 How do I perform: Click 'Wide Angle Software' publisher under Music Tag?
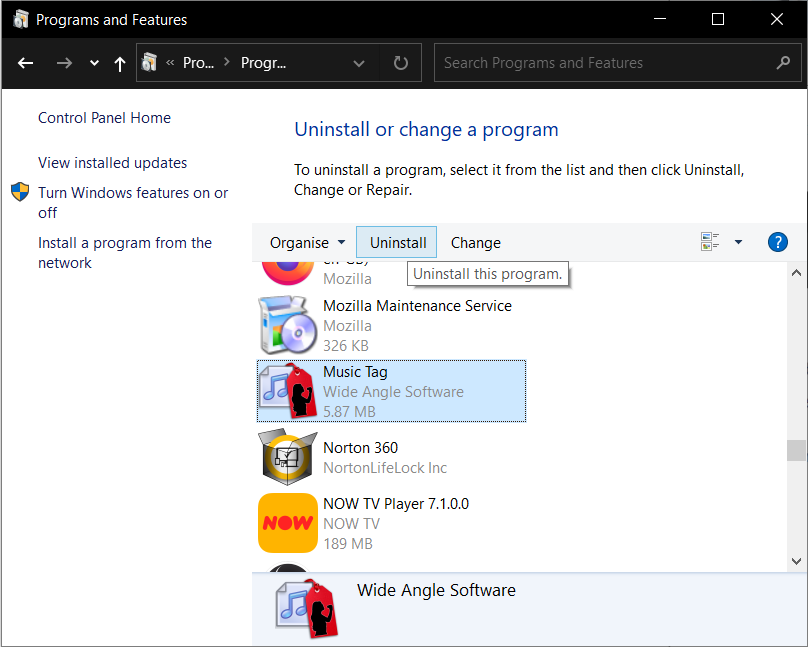point(393,392)
